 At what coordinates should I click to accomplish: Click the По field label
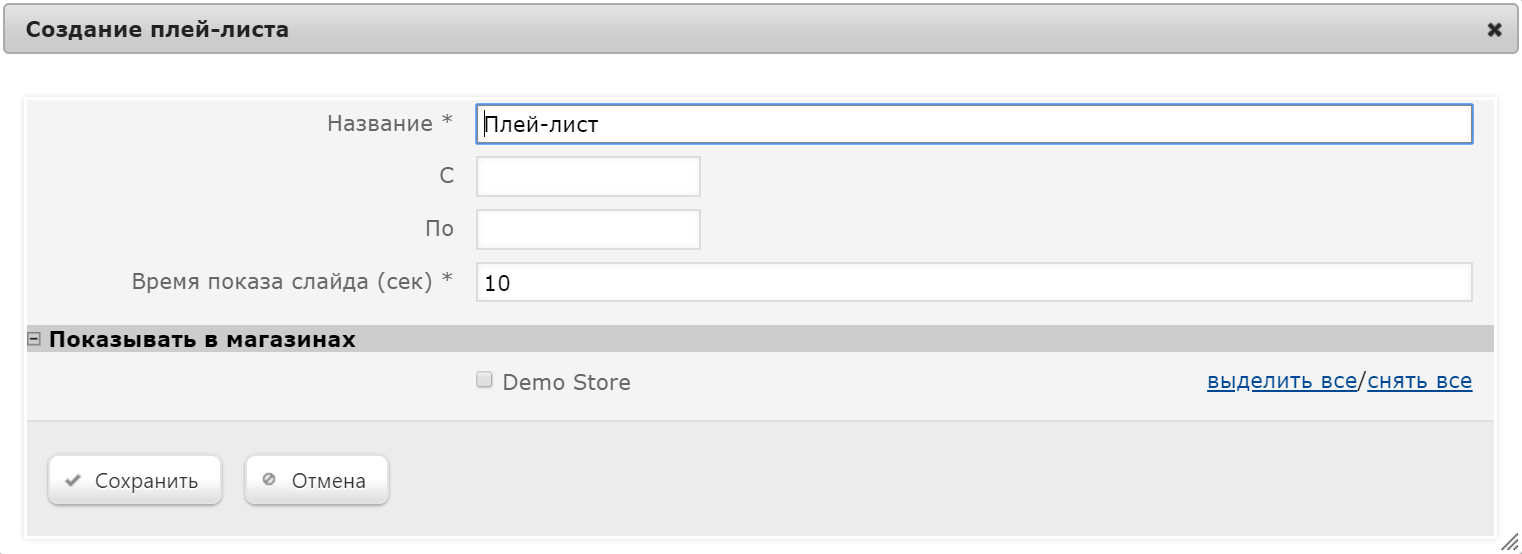pos(439,228)
